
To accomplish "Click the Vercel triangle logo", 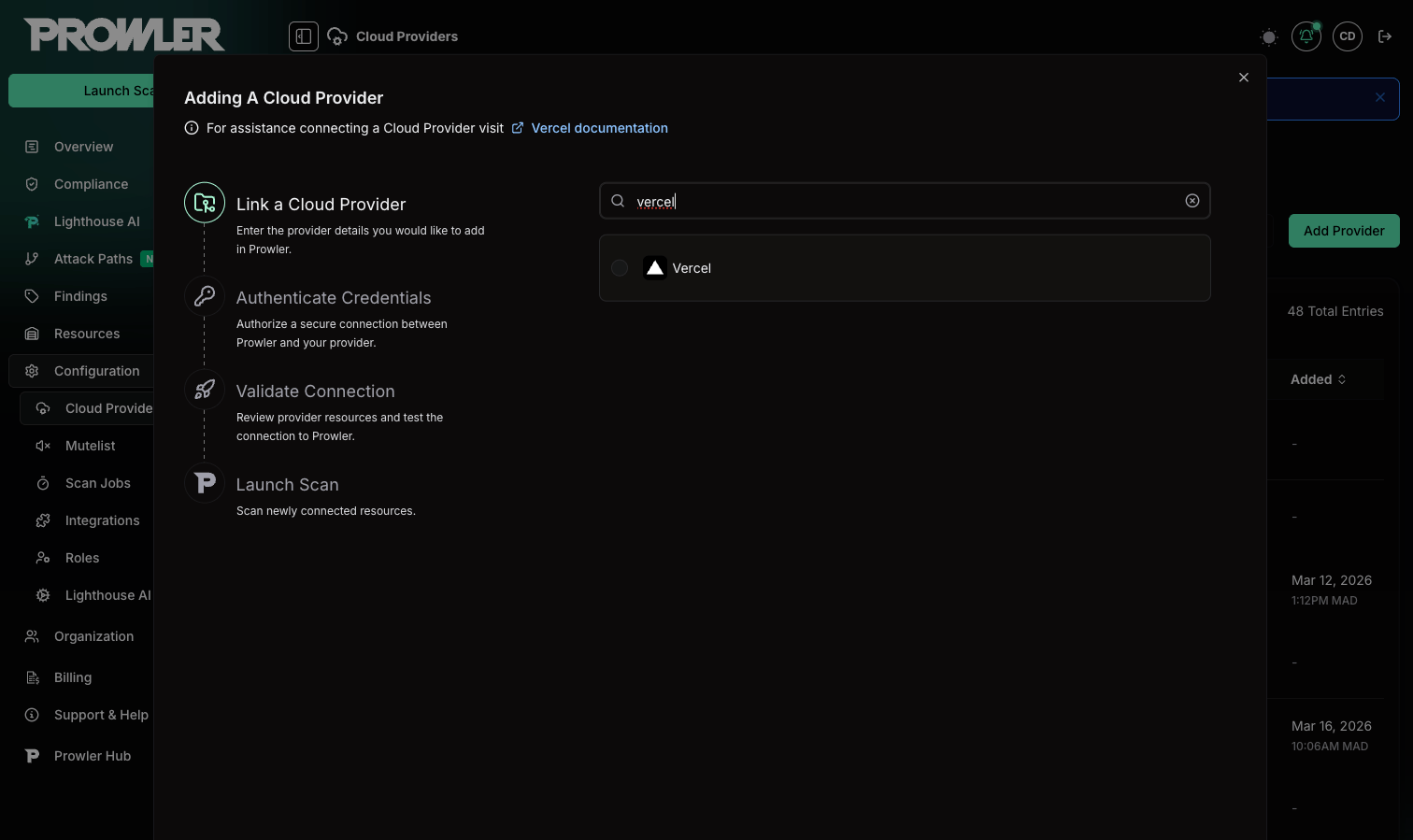I will (655, 268).
